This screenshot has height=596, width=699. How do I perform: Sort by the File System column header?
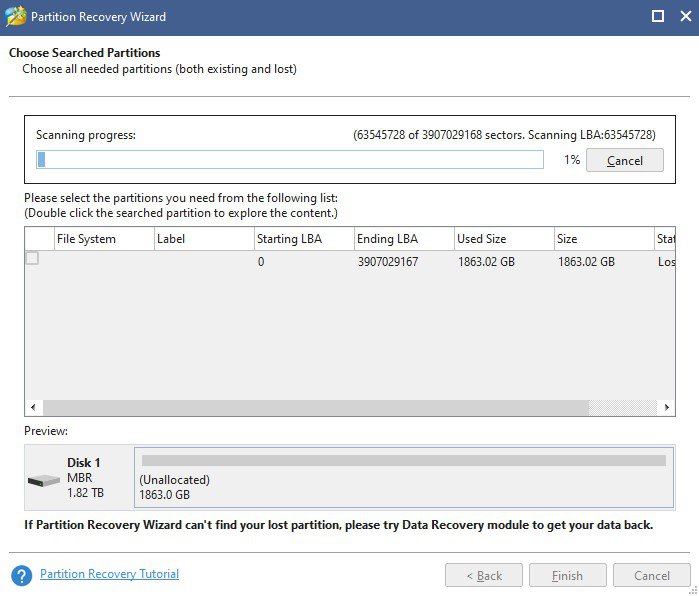[x=86, y=239]
